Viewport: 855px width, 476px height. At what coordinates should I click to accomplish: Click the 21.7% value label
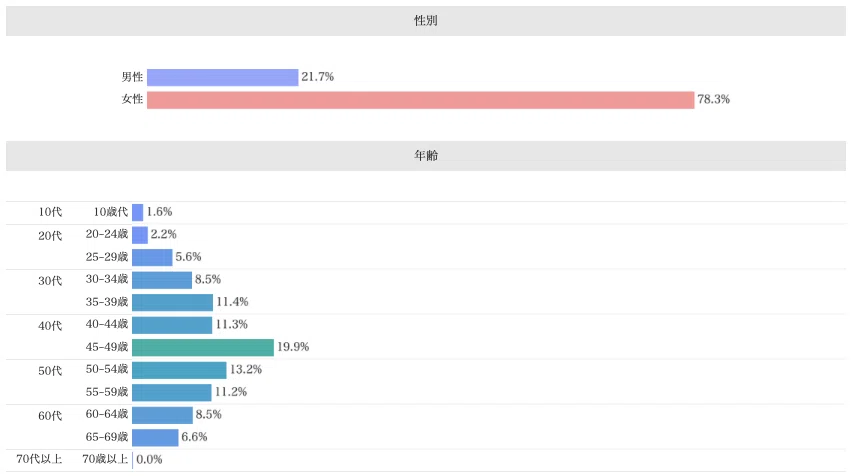coord(317,77)
